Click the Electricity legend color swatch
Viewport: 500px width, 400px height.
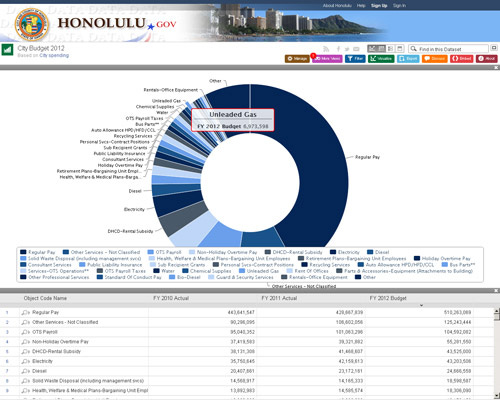tap(333, 252)
